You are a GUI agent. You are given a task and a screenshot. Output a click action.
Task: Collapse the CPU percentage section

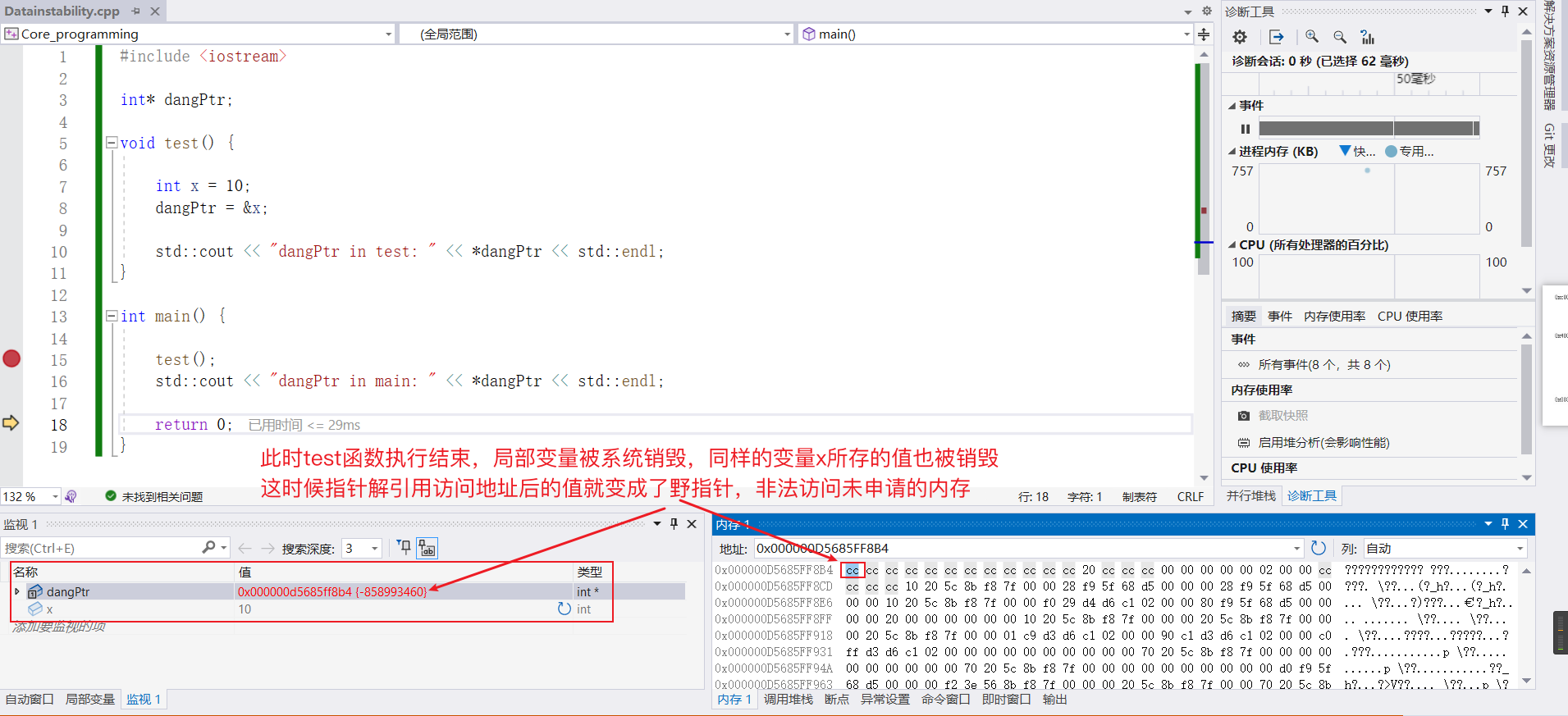(1232, 245)
